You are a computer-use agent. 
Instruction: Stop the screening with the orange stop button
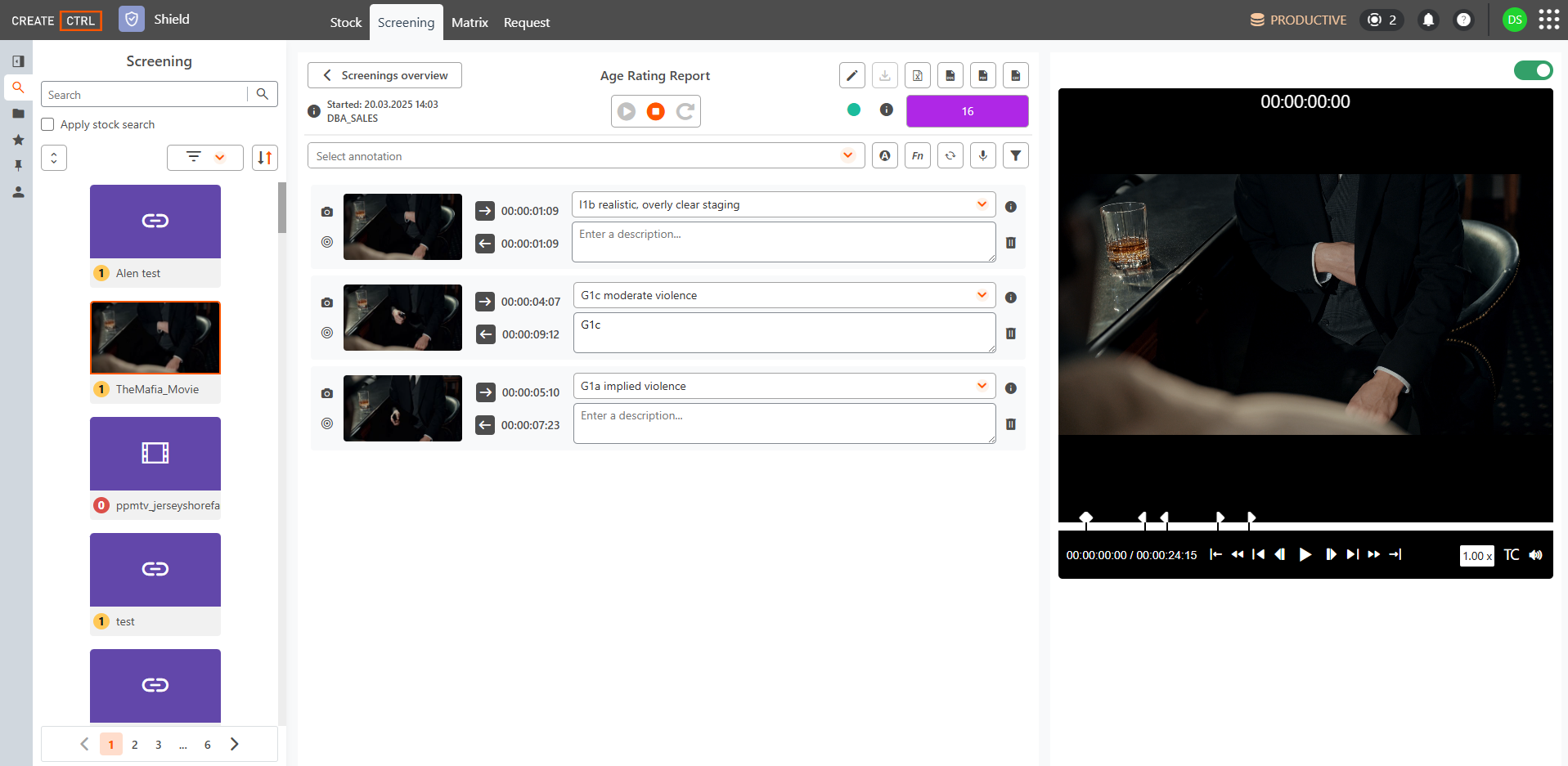click(656, 111)
